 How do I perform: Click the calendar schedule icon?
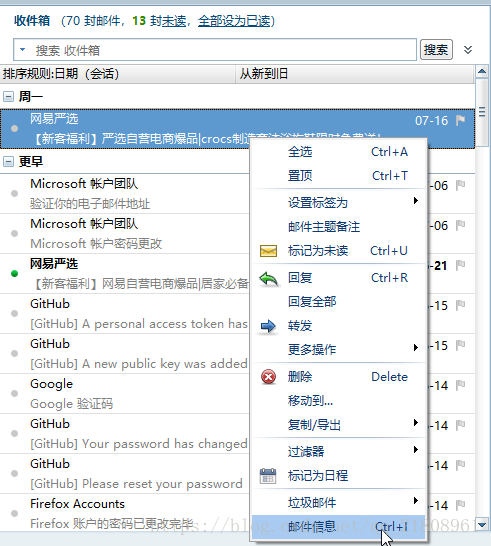pos(268,476)
